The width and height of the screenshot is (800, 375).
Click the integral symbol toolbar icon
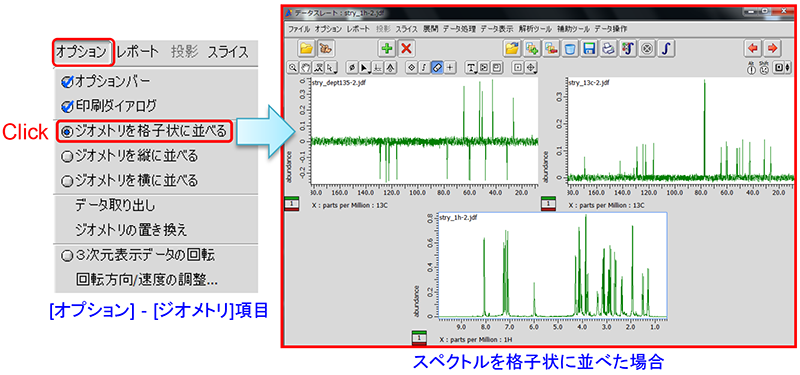(666, 48)
